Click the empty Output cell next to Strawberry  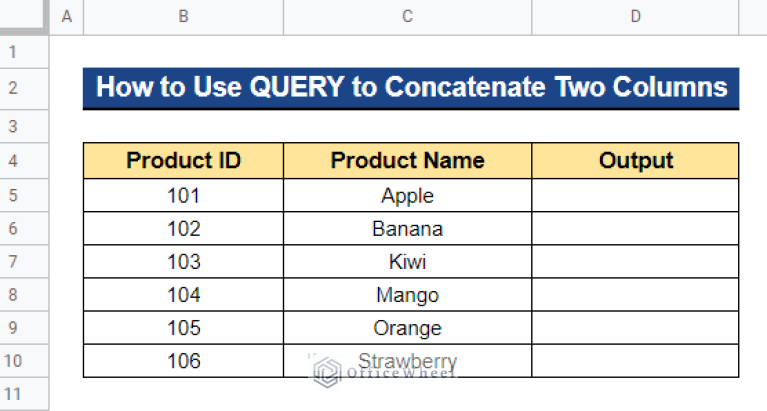[x=635, y=361]
